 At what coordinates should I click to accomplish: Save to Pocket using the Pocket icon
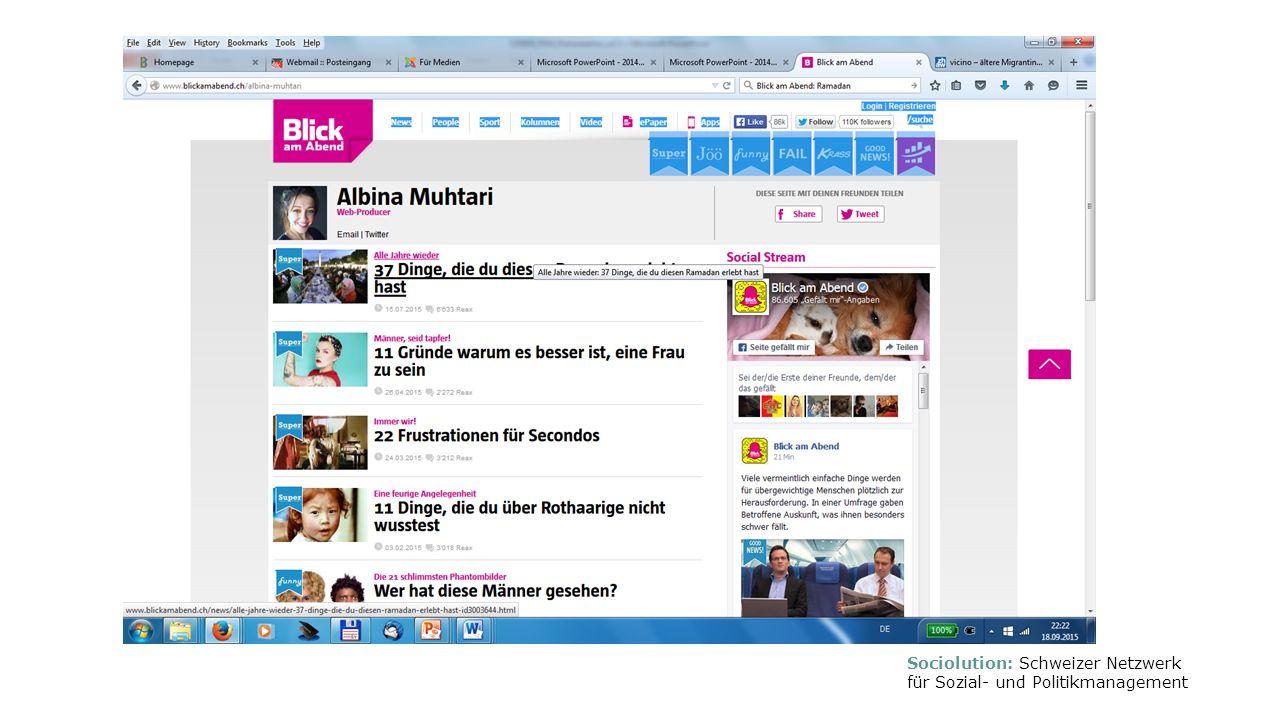981,86
